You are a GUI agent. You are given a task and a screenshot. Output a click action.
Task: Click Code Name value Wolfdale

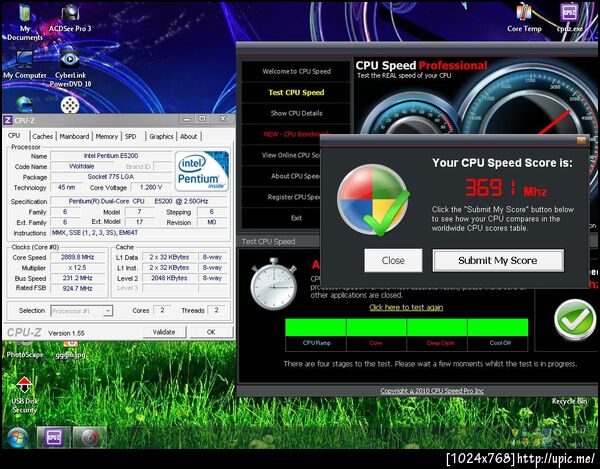81,166
